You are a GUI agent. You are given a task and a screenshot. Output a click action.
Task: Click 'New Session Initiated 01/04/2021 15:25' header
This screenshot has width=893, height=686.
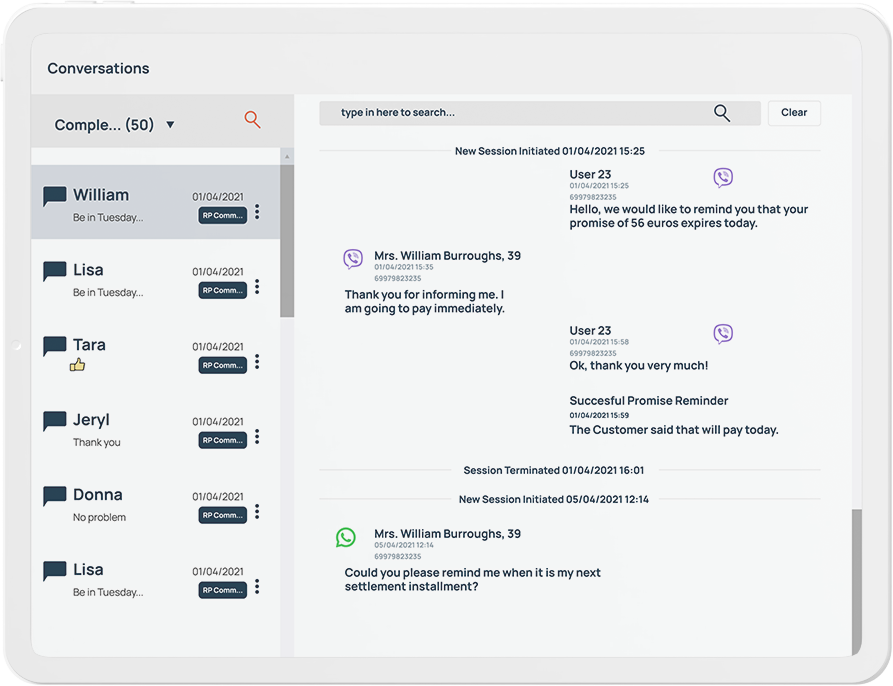(x=550, y=151)
